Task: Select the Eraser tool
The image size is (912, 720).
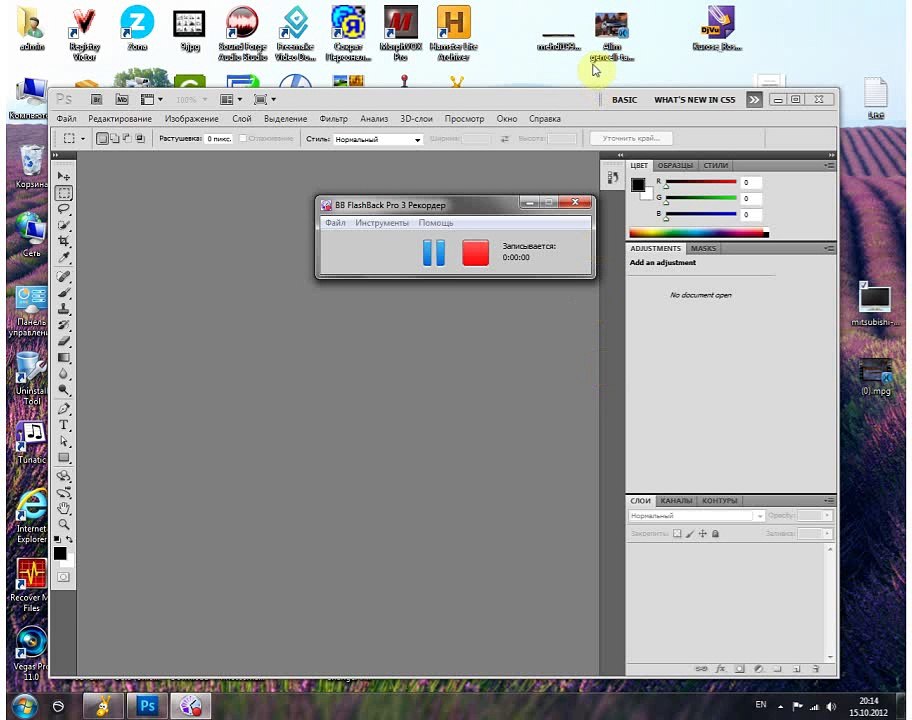Action: pyautogui.click(x=63, y=341)
